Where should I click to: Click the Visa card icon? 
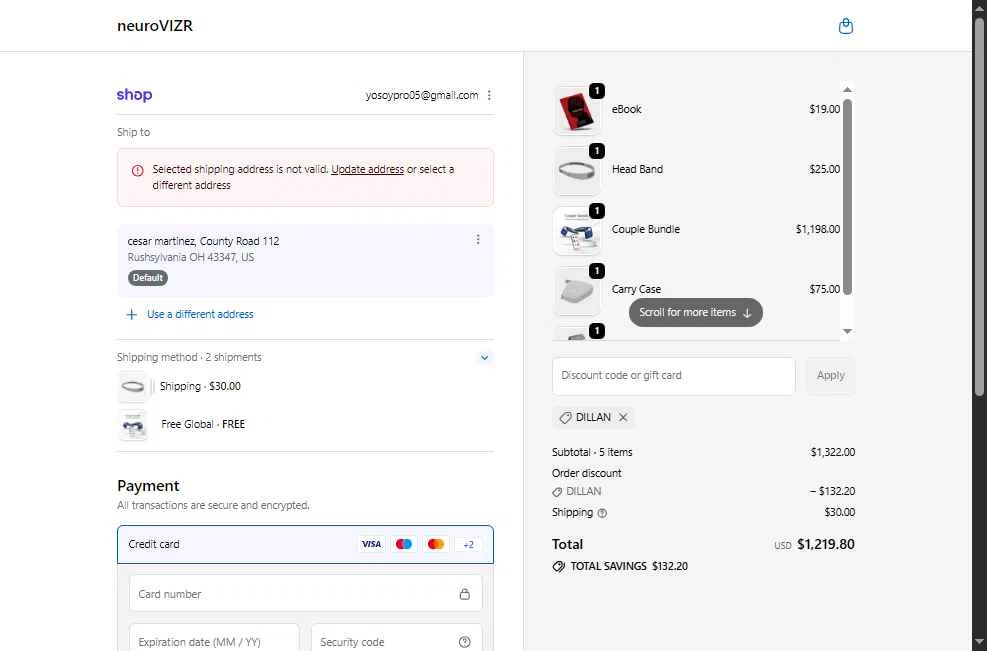click(x=371, y=544)
